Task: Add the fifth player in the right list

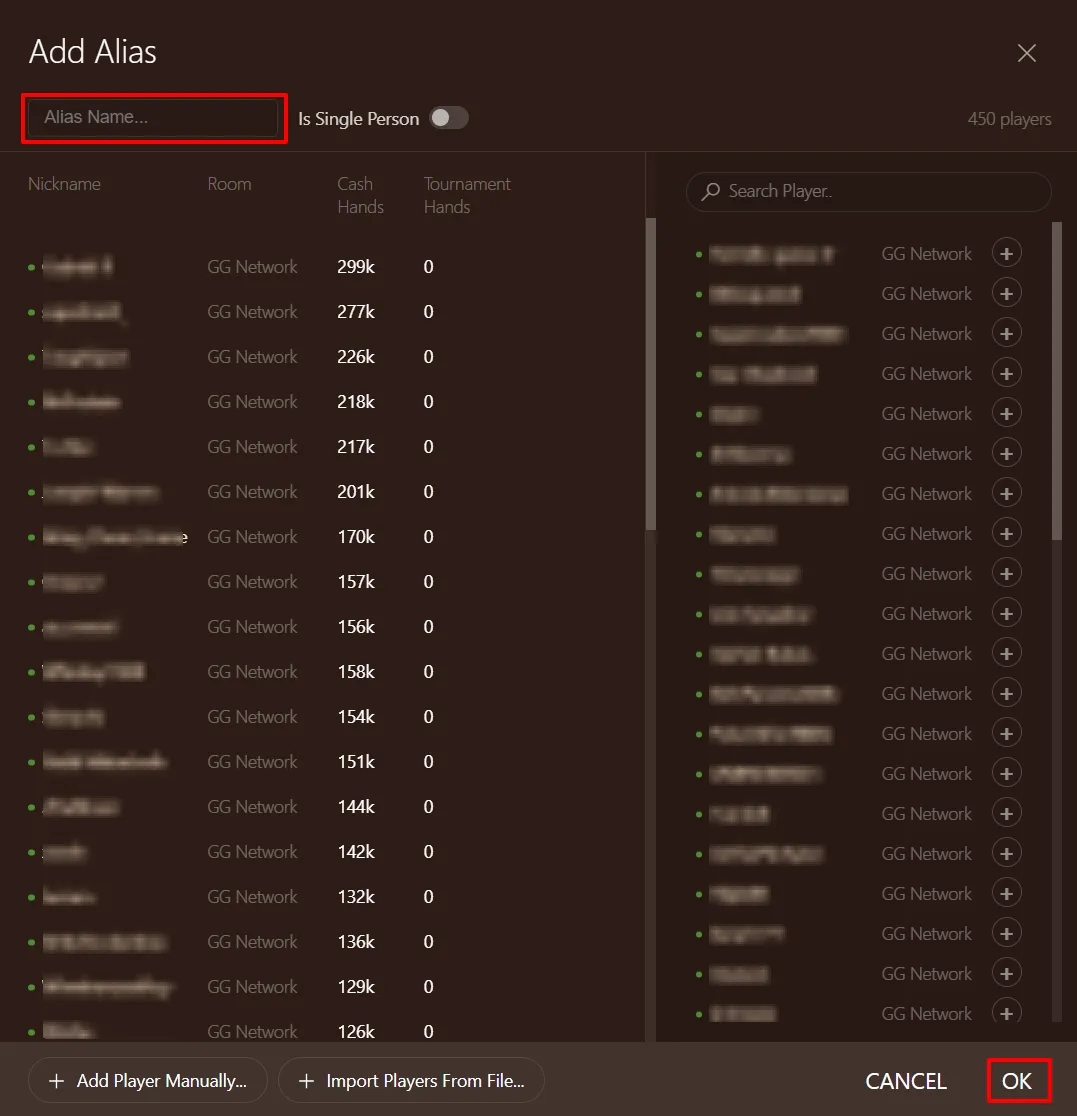Action: (x=1006, y=414)
